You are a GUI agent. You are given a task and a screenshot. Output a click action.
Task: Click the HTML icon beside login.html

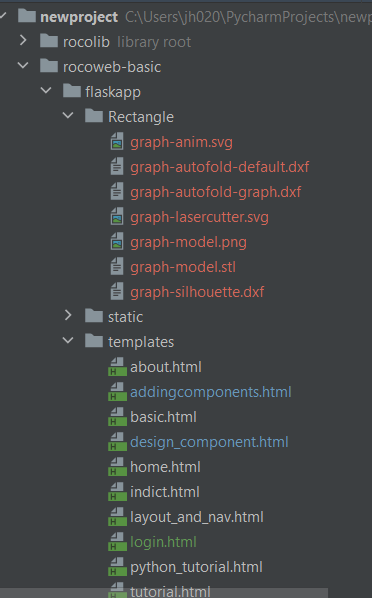(x=117, y=542)
